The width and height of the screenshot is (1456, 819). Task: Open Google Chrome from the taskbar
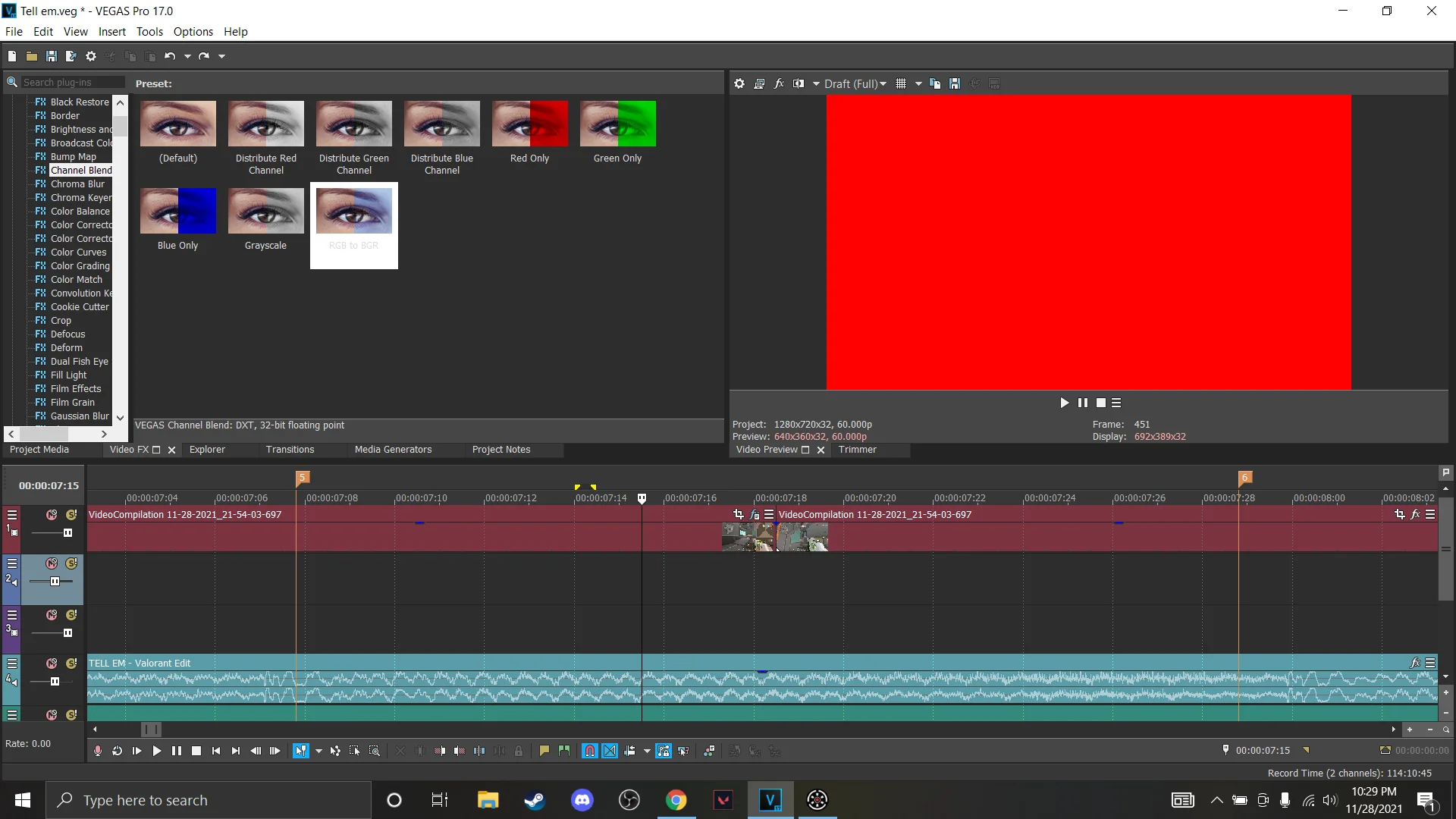coord(676,800)
